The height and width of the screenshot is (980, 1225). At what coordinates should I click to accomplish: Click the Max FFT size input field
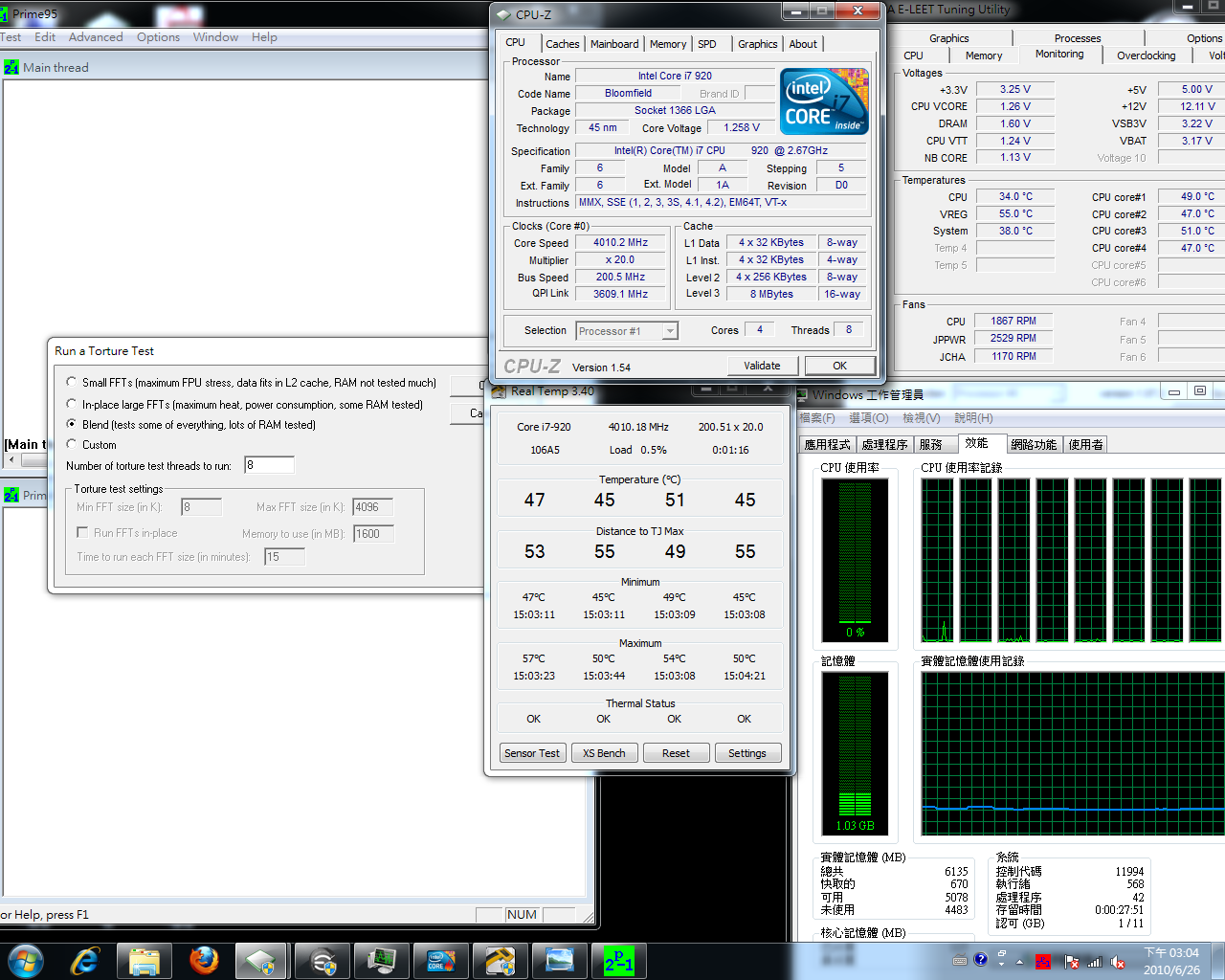pyautogui.click(x=373, y=507)
